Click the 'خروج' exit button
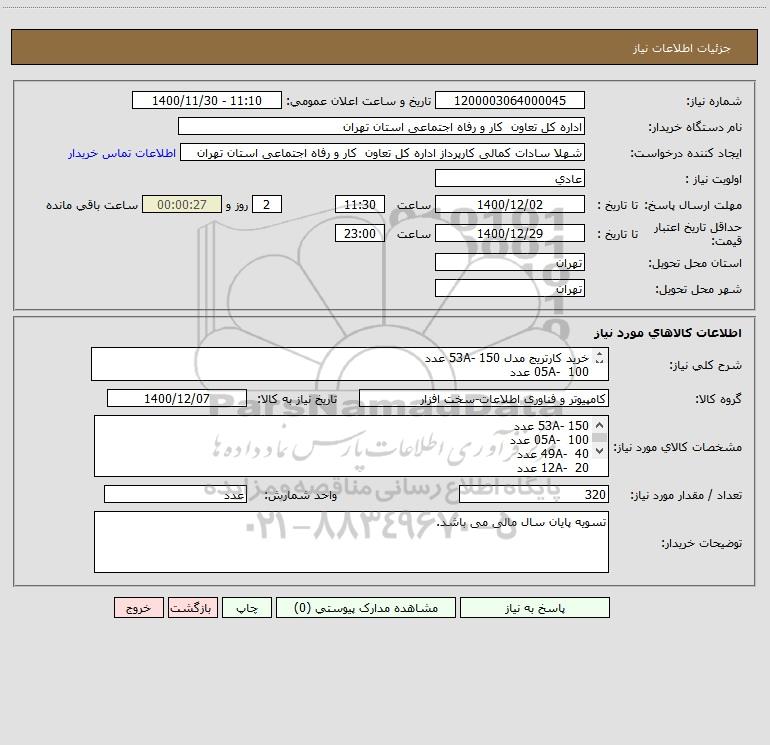 (138, 608)
